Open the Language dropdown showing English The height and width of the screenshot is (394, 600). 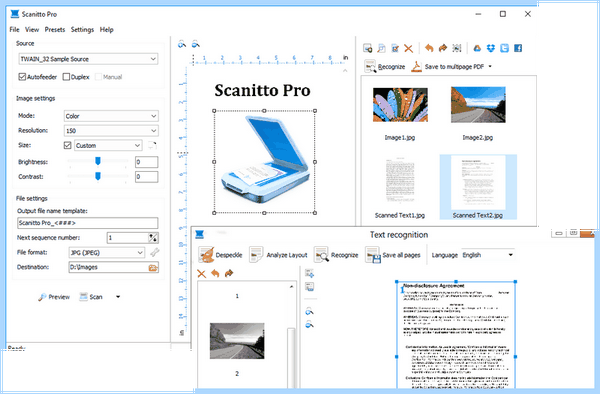(x=488, y=255)
